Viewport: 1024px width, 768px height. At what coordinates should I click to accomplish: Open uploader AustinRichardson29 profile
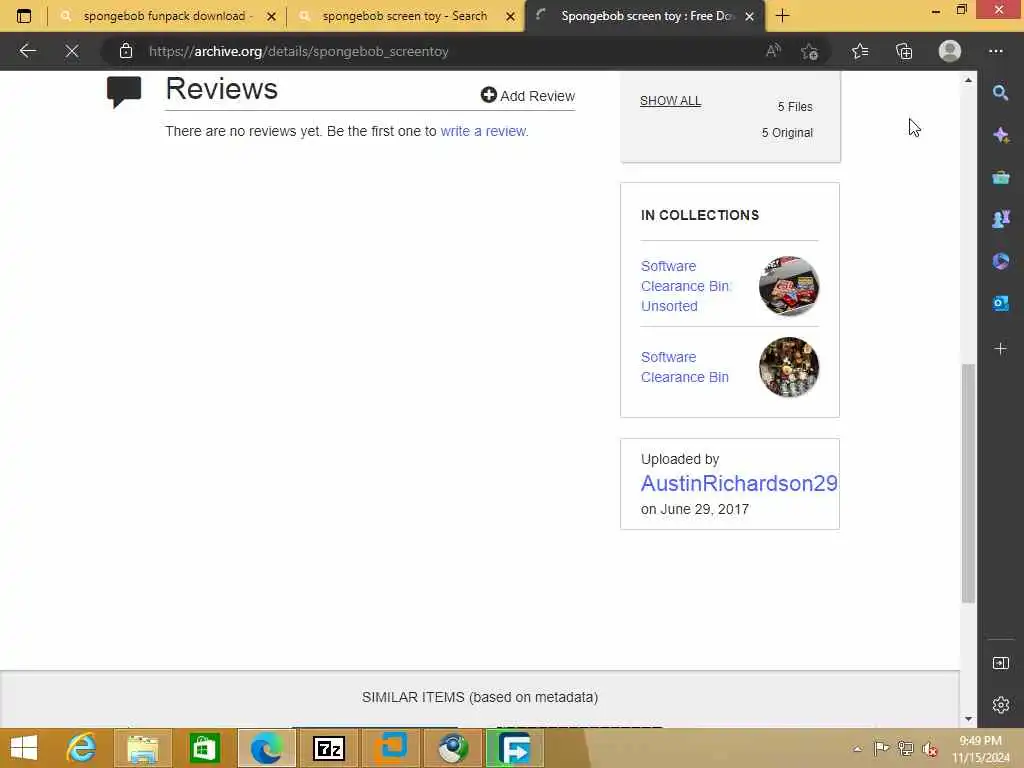739,483
